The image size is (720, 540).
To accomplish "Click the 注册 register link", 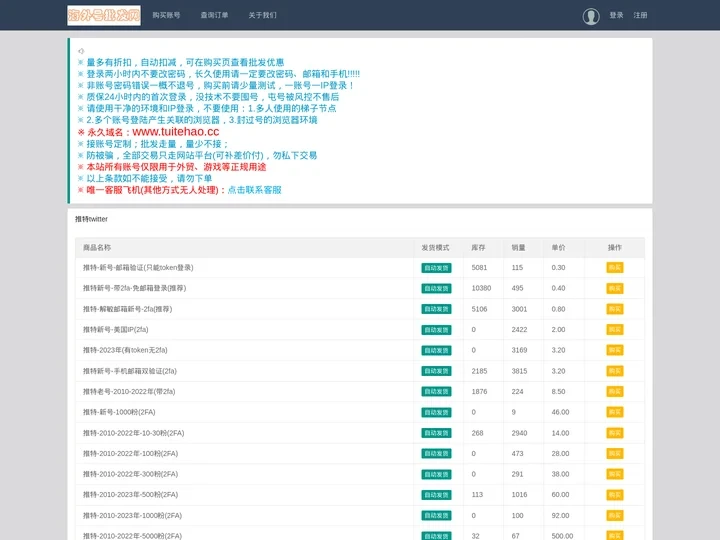I will (x=640, y=15).
